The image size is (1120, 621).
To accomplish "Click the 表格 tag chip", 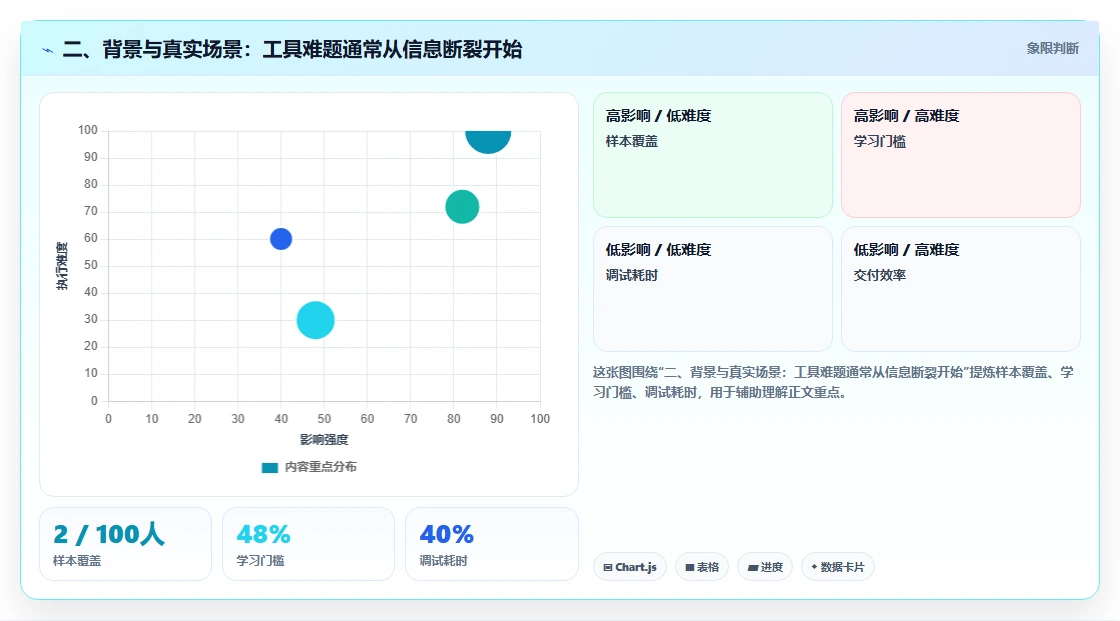I will pos(701,567).
